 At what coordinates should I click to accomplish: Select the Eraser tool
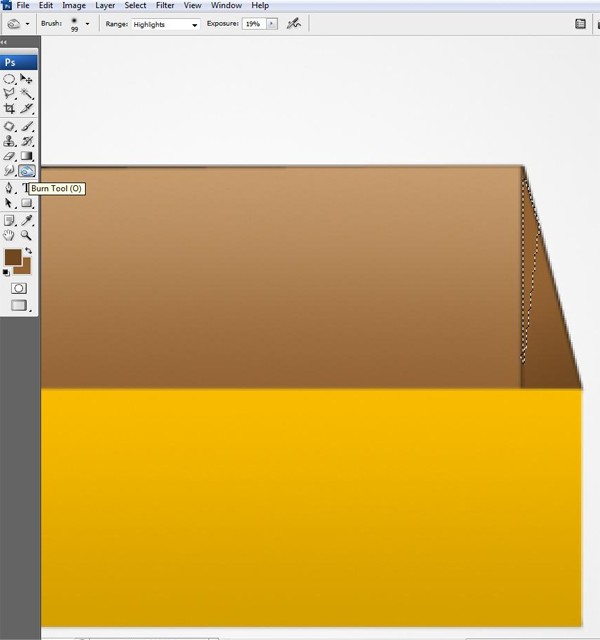point(9,156)
